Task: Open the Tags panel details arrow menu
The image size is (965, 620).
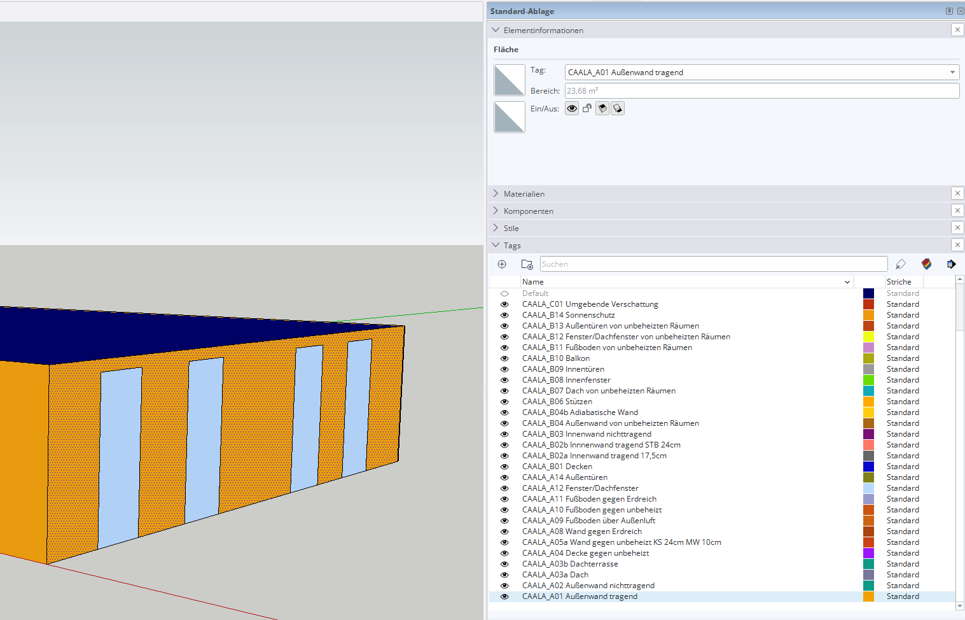Action: [951, 264]
